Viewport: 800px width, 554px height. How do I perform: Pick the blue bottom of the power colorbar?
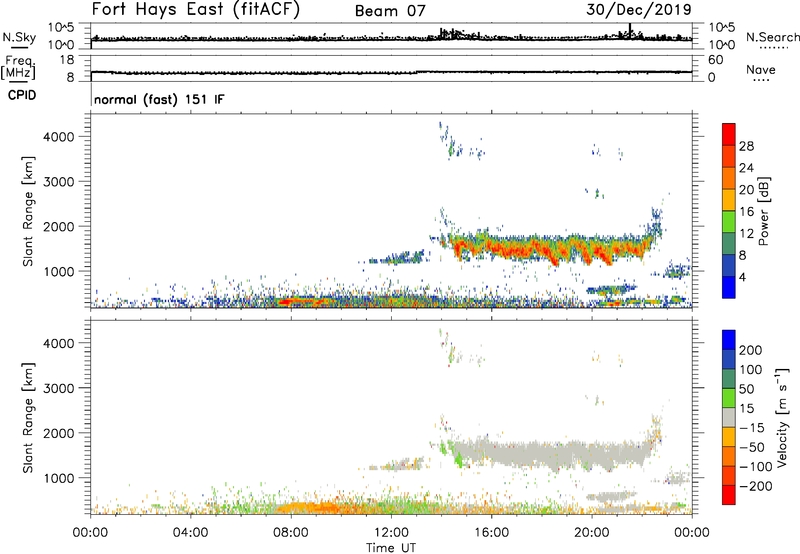[x=729, y=287]
